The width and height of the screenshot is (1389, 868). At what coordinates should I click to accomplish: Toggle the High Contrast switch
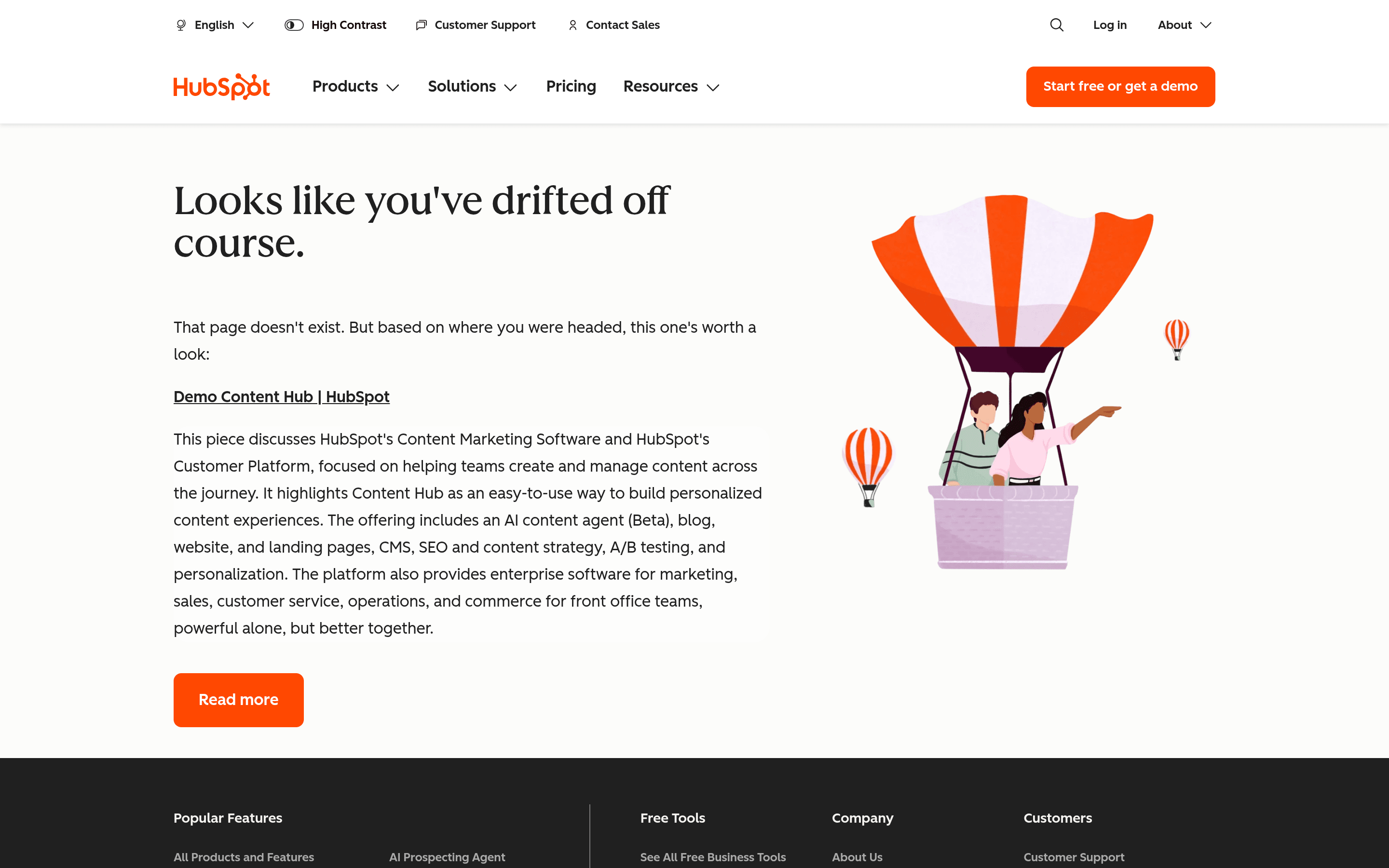point(294,25)
